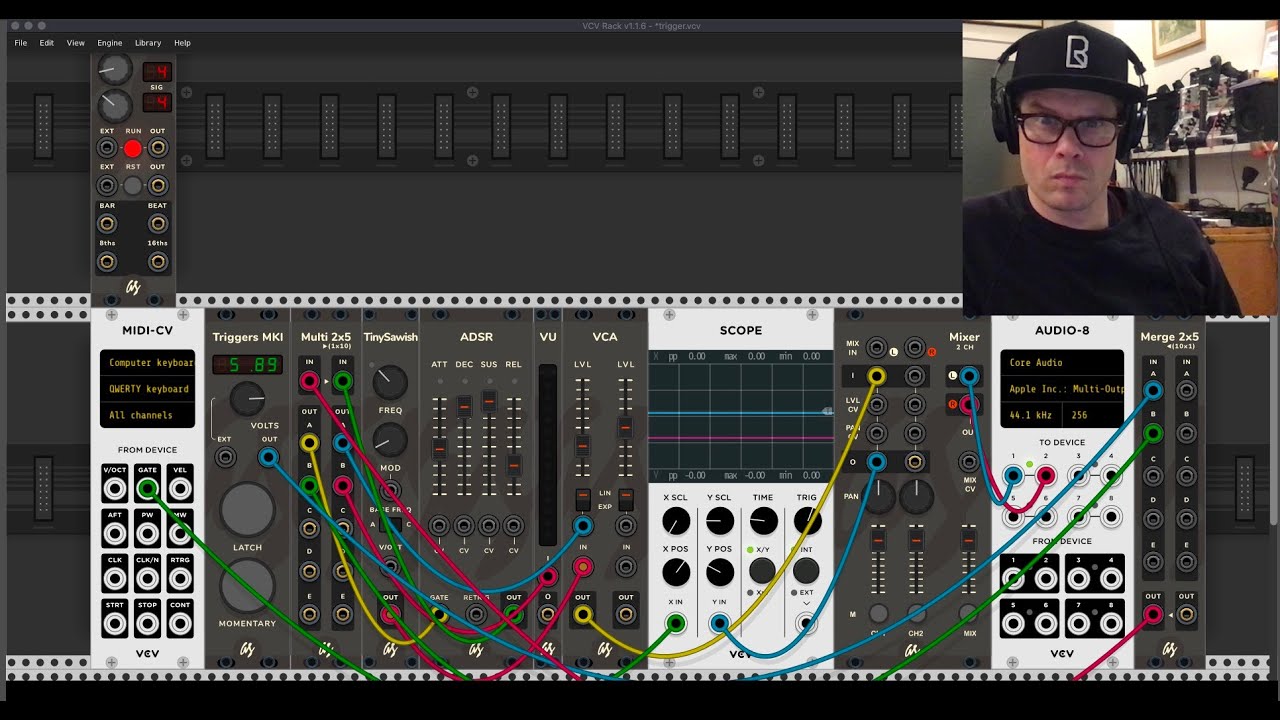Click the CLK output jack on MIDI-CV
Image resolution: width=1280 pixels, height=720 pixels.
[x=115, y=579]
